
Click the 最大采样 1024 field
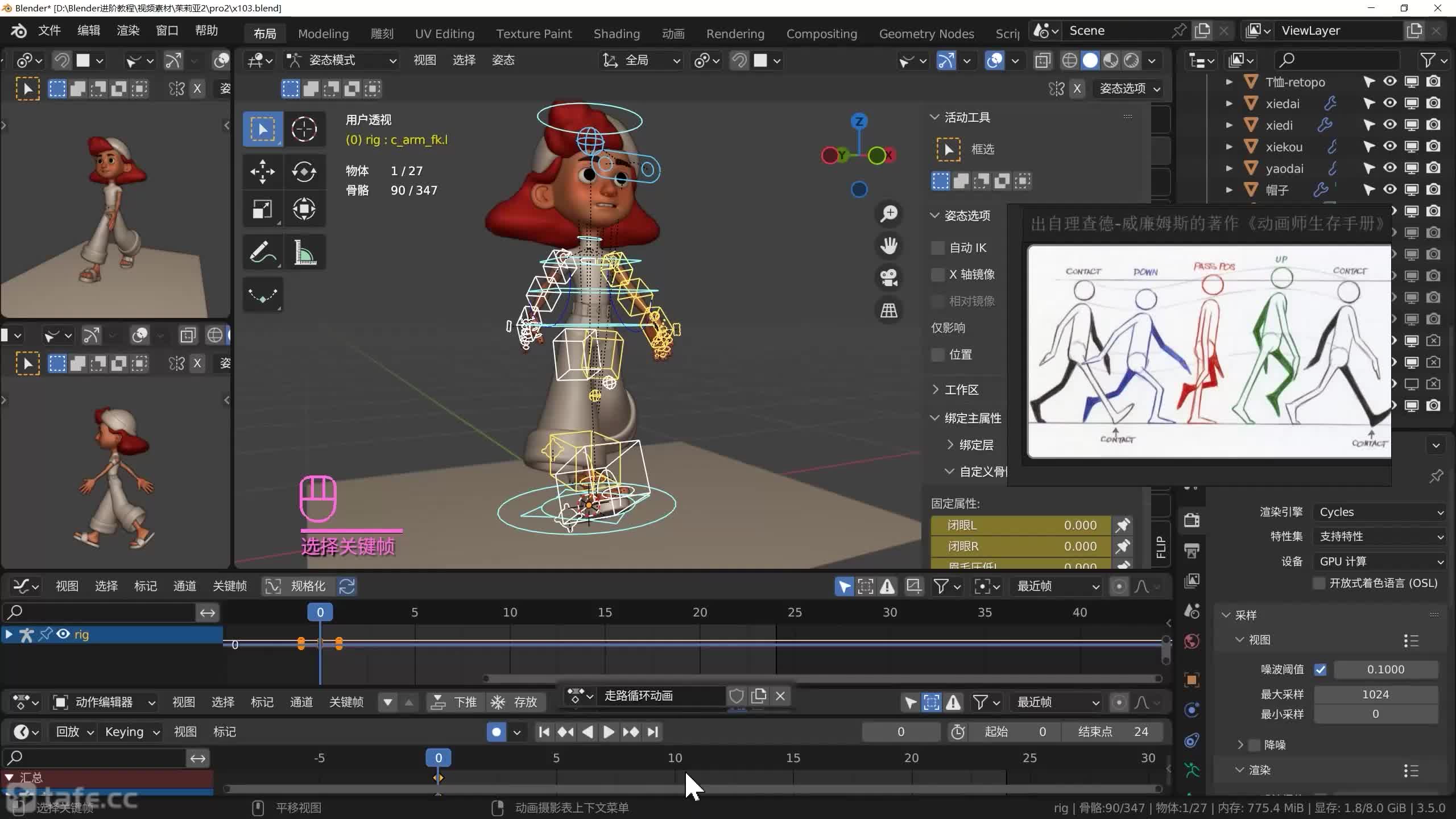[x=1375, y=694]
